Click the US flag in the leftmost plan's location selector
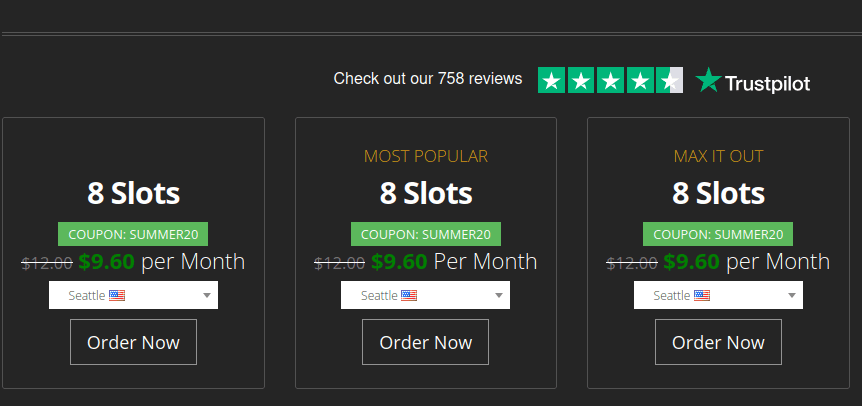This screenshot has width=862, height=406. (117, 296)
